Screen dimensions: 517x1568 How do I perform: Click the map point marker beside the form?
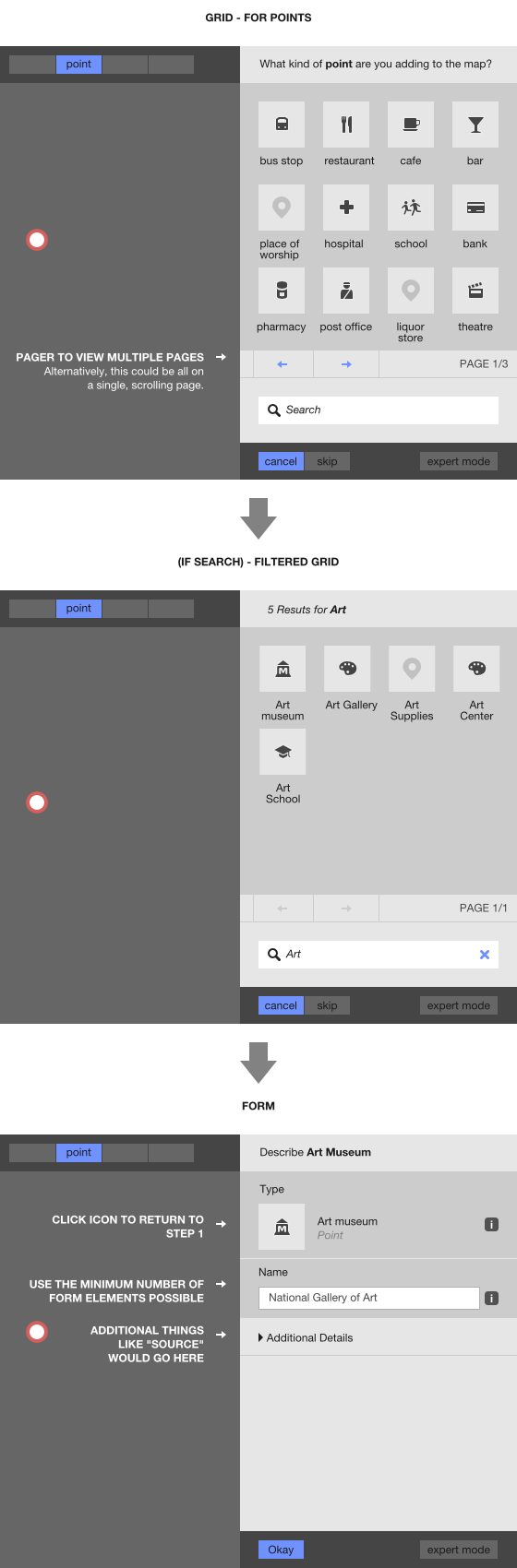[37, 1332]
